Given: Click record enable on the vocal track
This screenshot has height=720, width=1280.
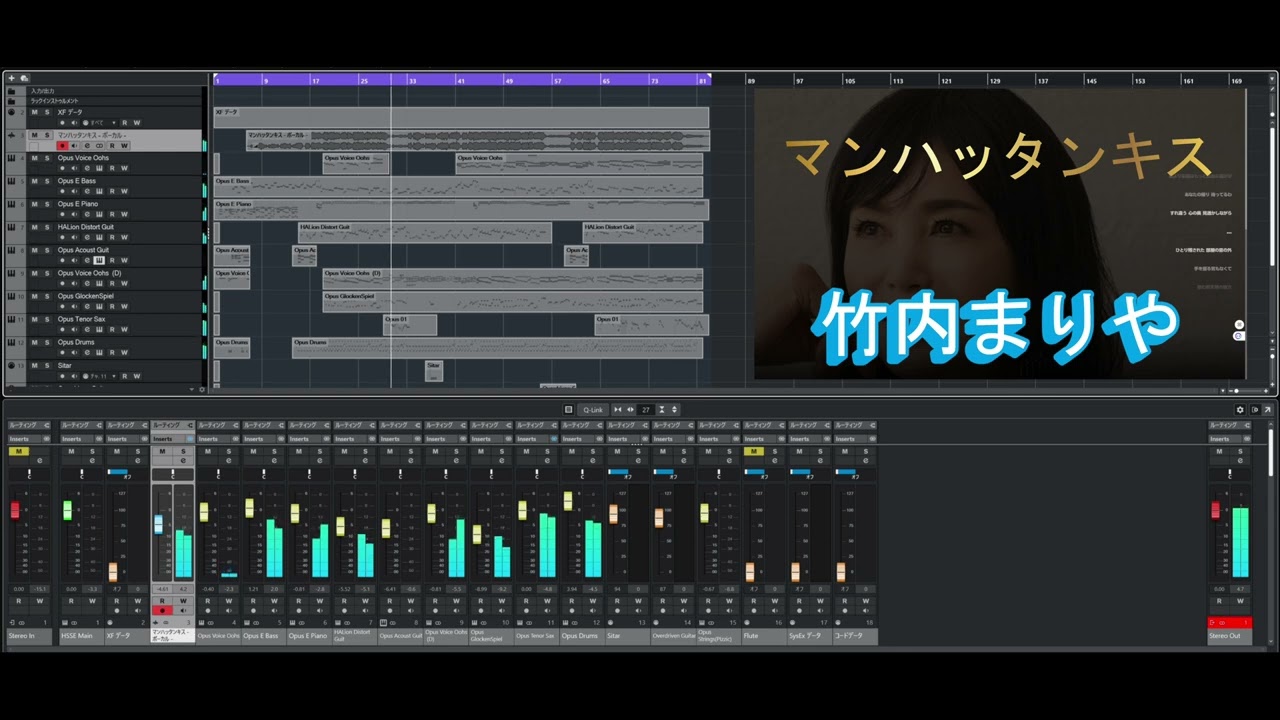Looking at the screenshot, I should [62, 146].
